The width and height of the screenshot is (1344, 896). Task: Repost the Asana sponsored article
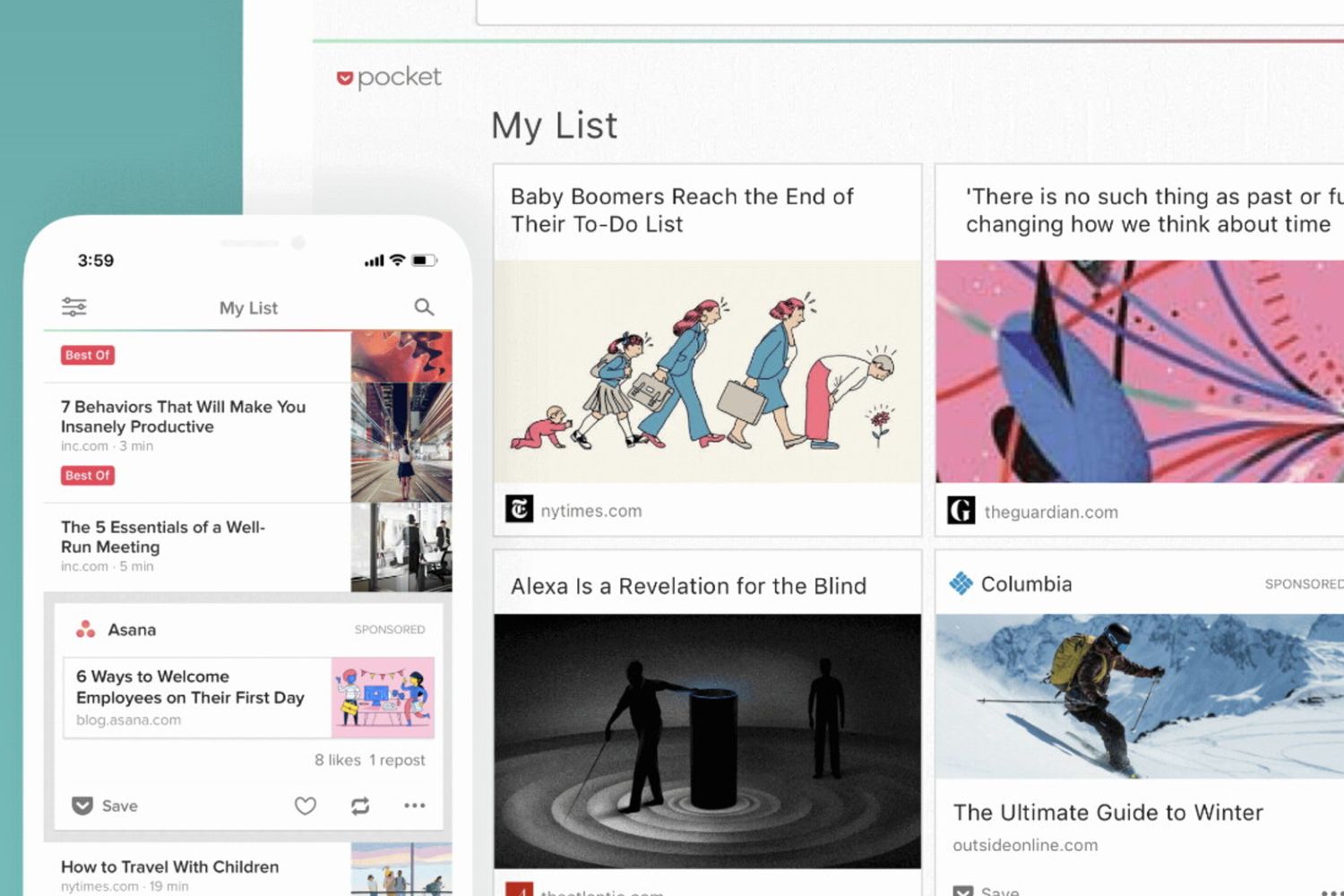360,806
